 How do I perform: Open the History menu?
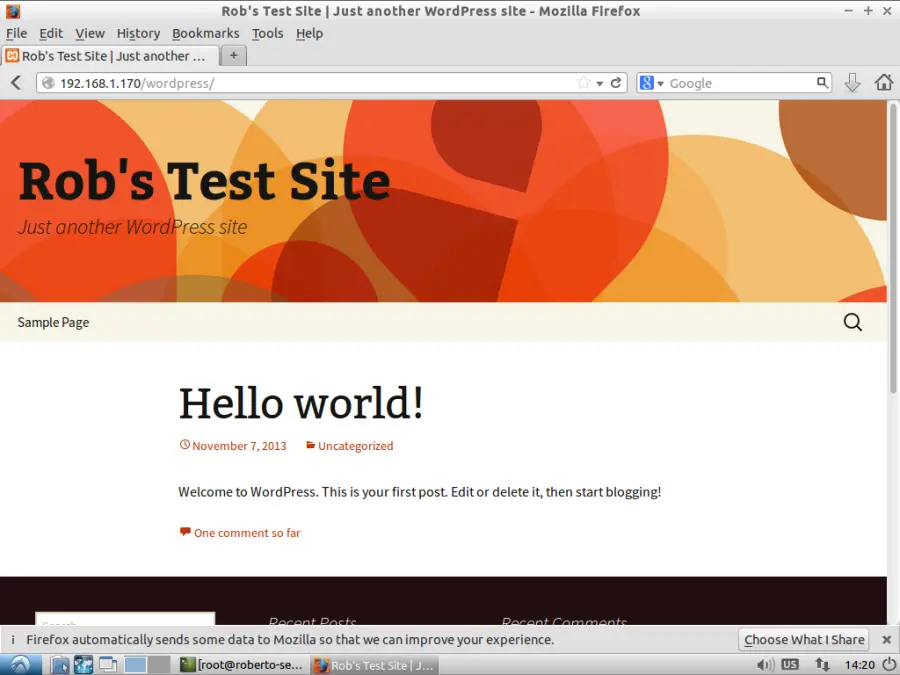138,33
